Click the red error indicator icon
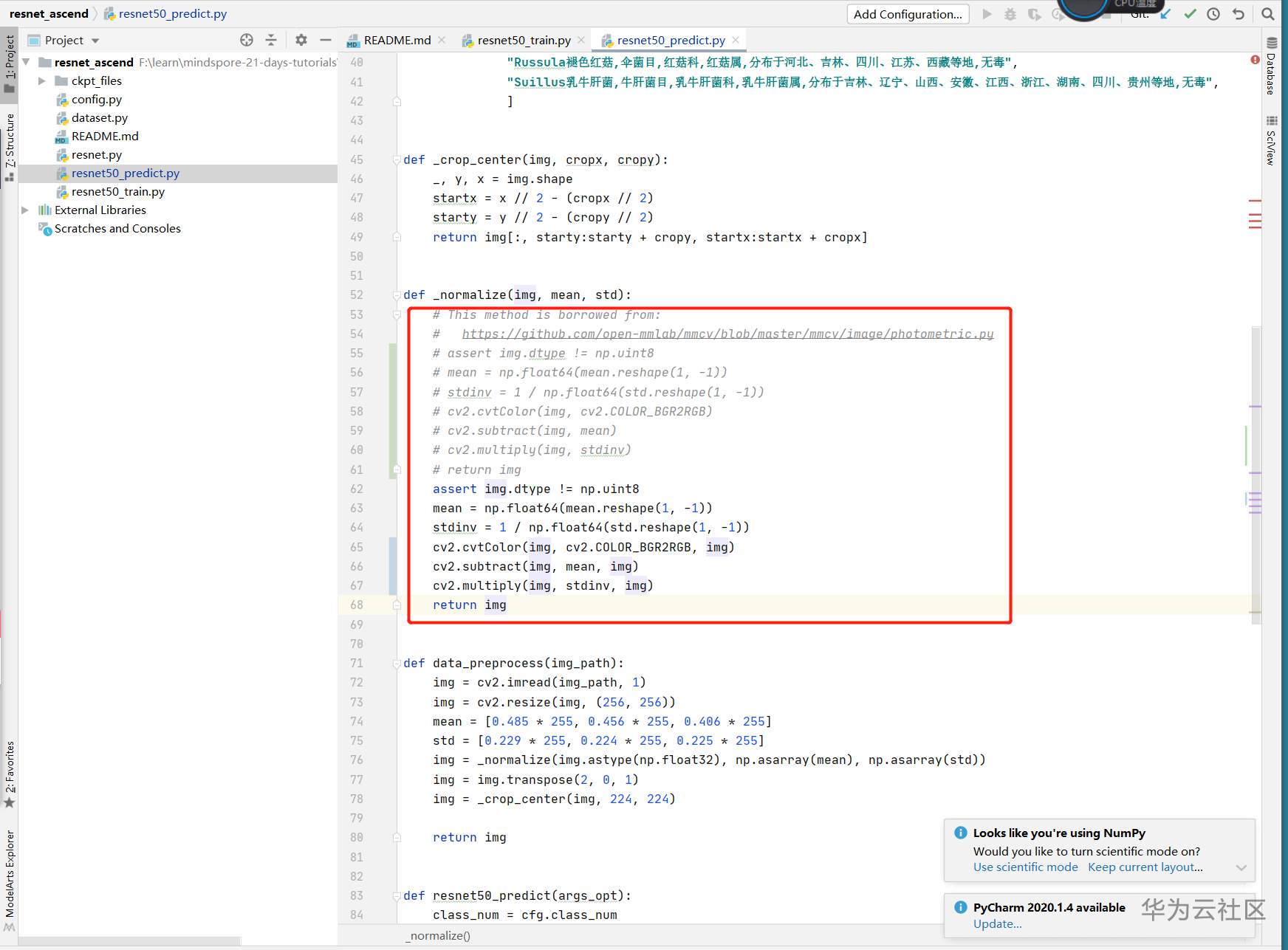 (1255, 60)
